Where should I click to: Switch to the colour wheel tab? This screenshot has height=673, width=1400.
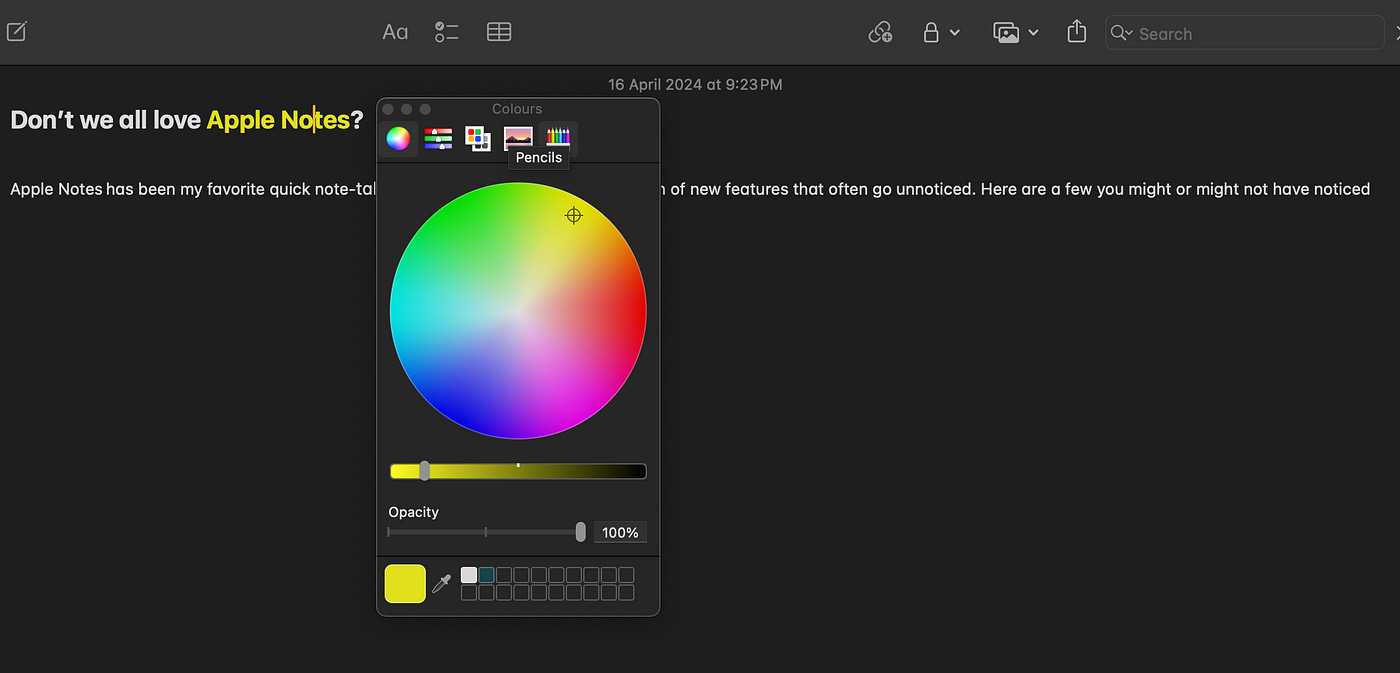(398, 139)
